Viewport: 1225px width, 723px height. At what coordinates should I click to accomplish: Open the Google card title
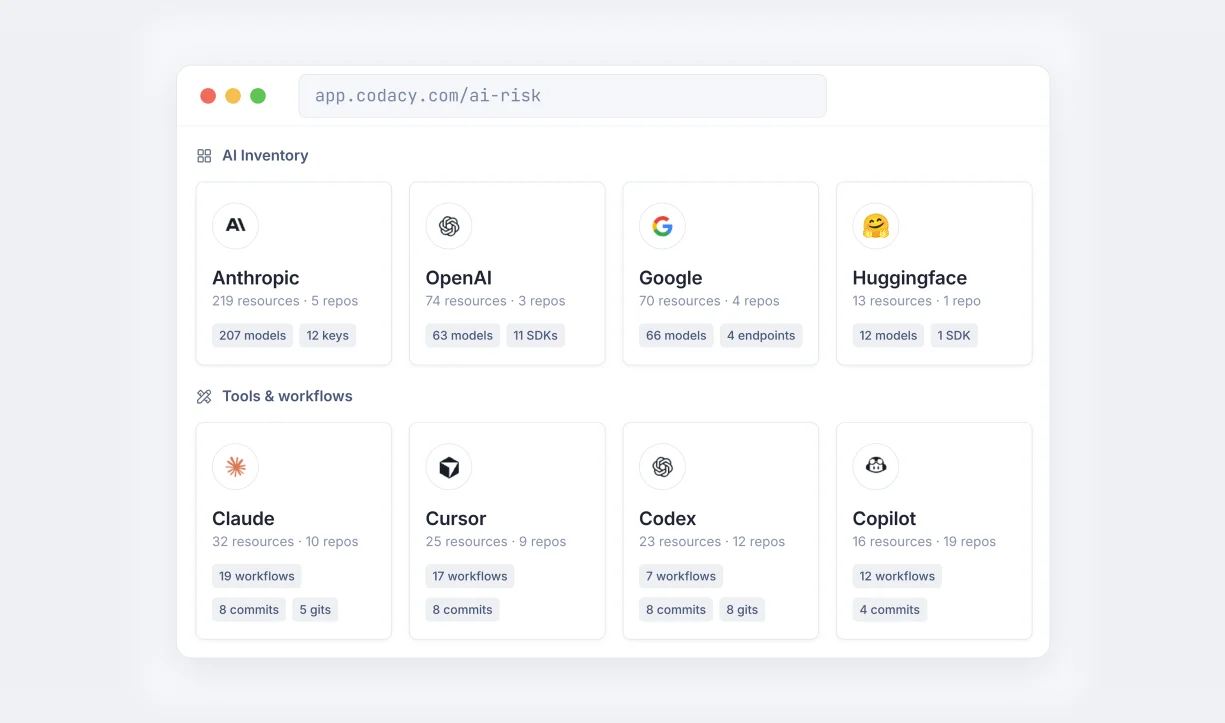tap(671, 278)
